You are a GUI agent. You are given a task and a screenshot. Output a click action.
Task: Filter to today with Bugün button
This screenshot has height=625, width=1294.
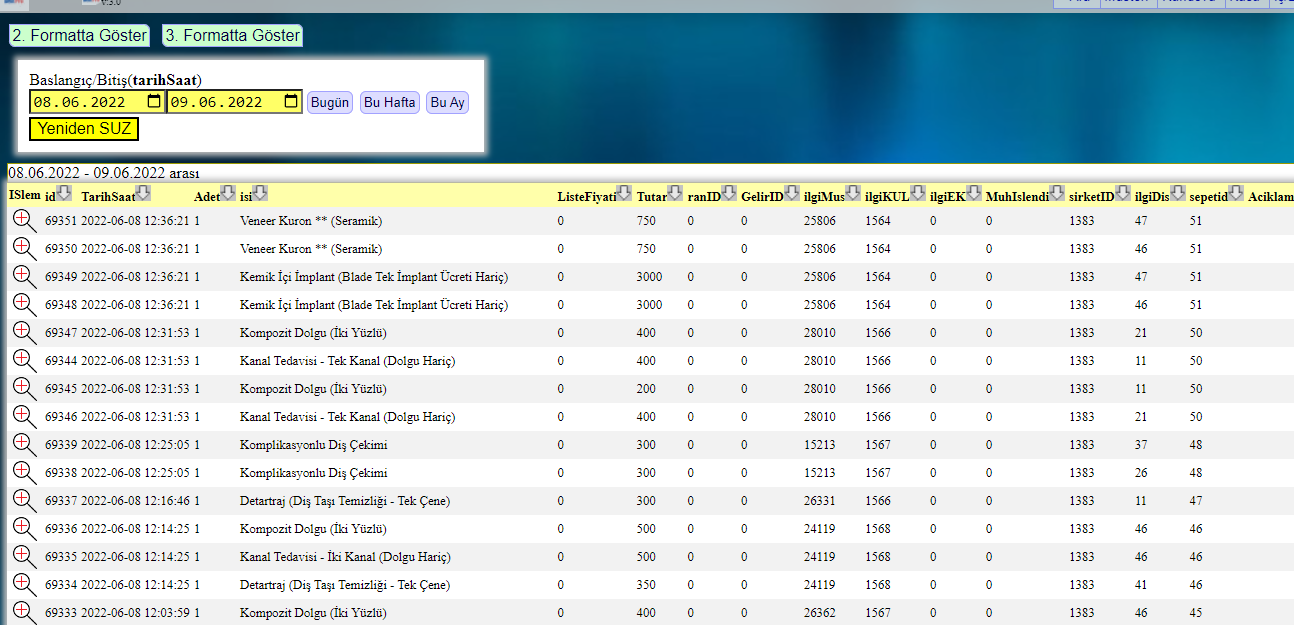click(x=330, y=102)
